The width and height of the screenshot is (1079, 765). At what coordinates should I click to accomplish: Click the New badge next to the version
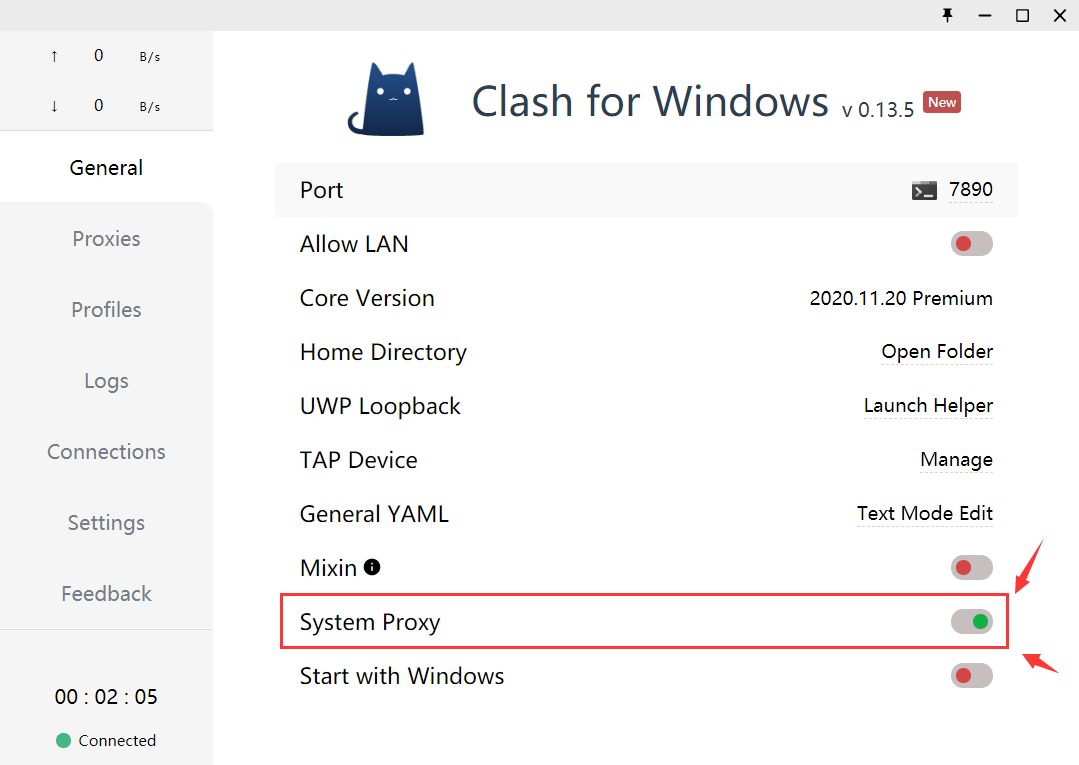[x=941, y=102]
